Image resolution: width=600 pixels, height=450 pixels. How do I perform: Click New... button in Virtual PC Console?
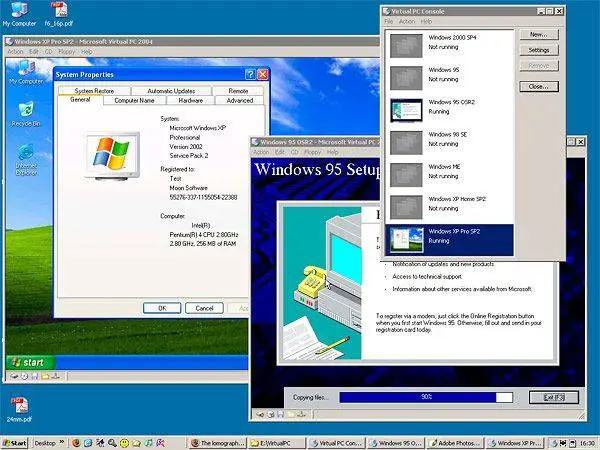coord(539,34)
